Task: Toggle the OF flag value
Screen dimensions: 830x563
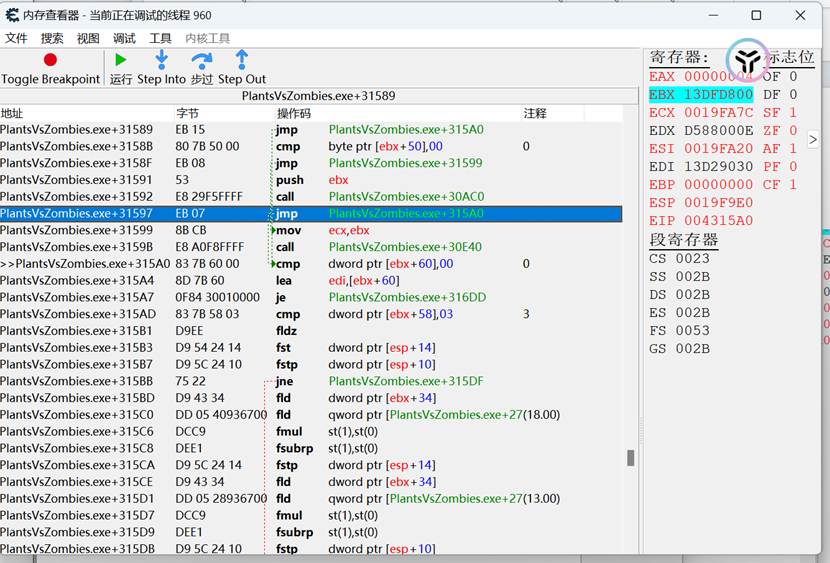Action: (x=780, y=76)
